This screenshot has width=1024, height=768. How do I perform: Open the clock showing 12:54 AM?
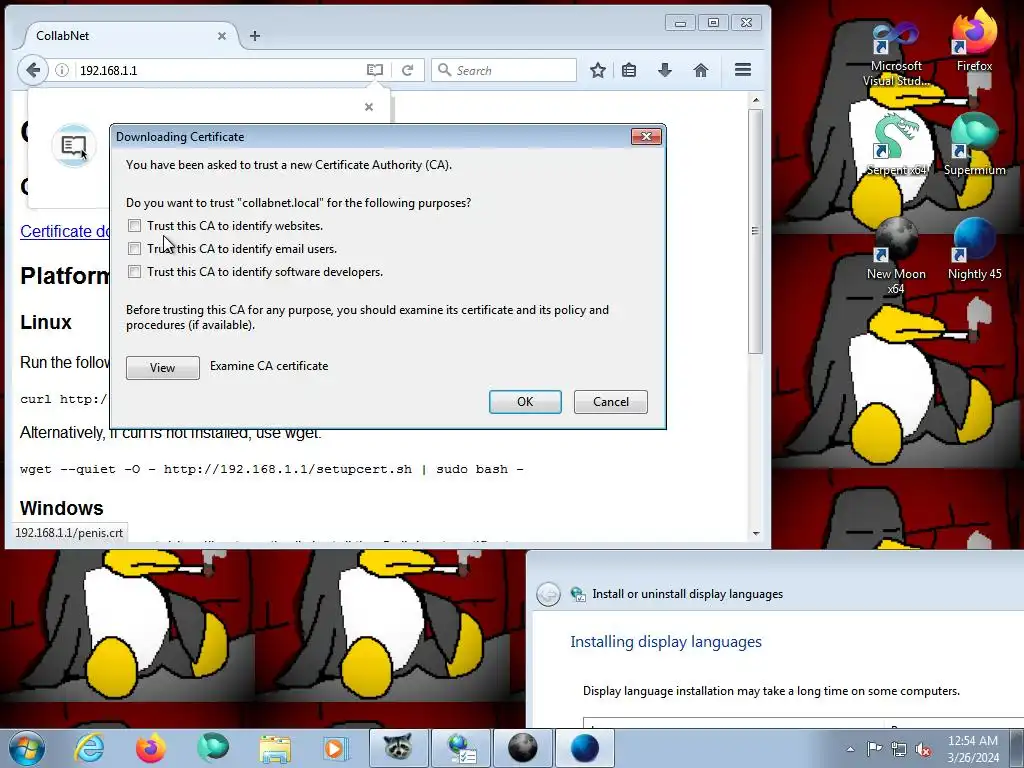(973, 749)
